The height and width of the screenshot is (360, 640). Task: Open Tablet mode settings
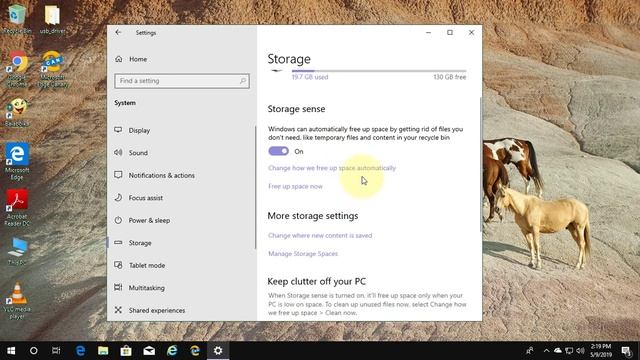(147, 265)
